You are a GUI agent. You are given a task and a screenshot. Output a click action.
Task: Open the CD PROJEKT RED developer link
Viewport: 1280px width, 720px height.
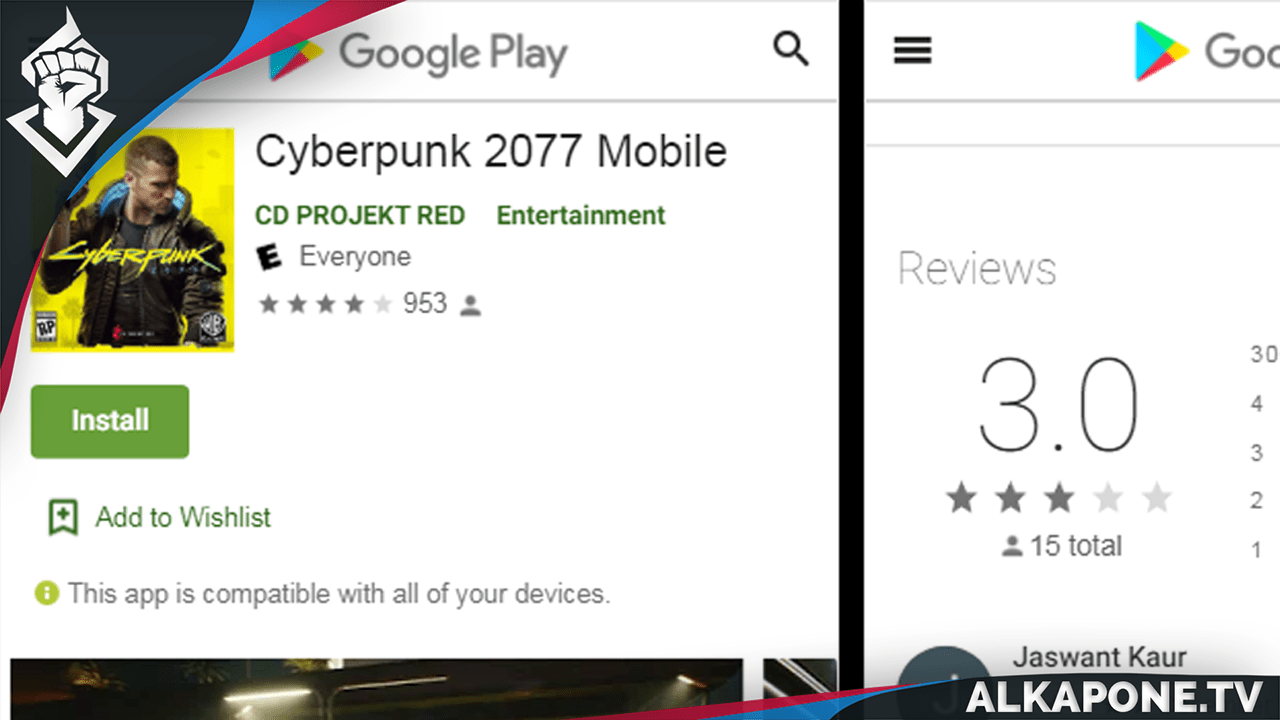coord(360,215)
